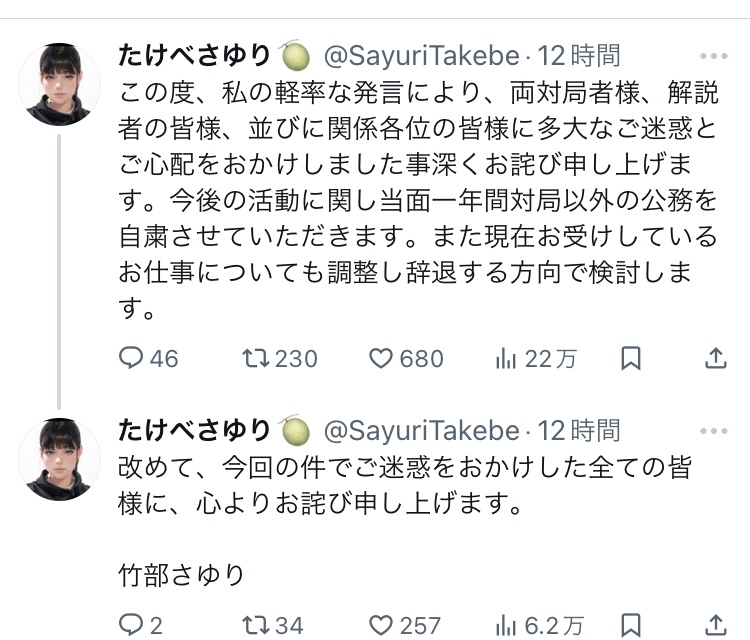Click たけべさゆり display name on second tweet
The image size is (750, 640).
(x=194, y=430)
